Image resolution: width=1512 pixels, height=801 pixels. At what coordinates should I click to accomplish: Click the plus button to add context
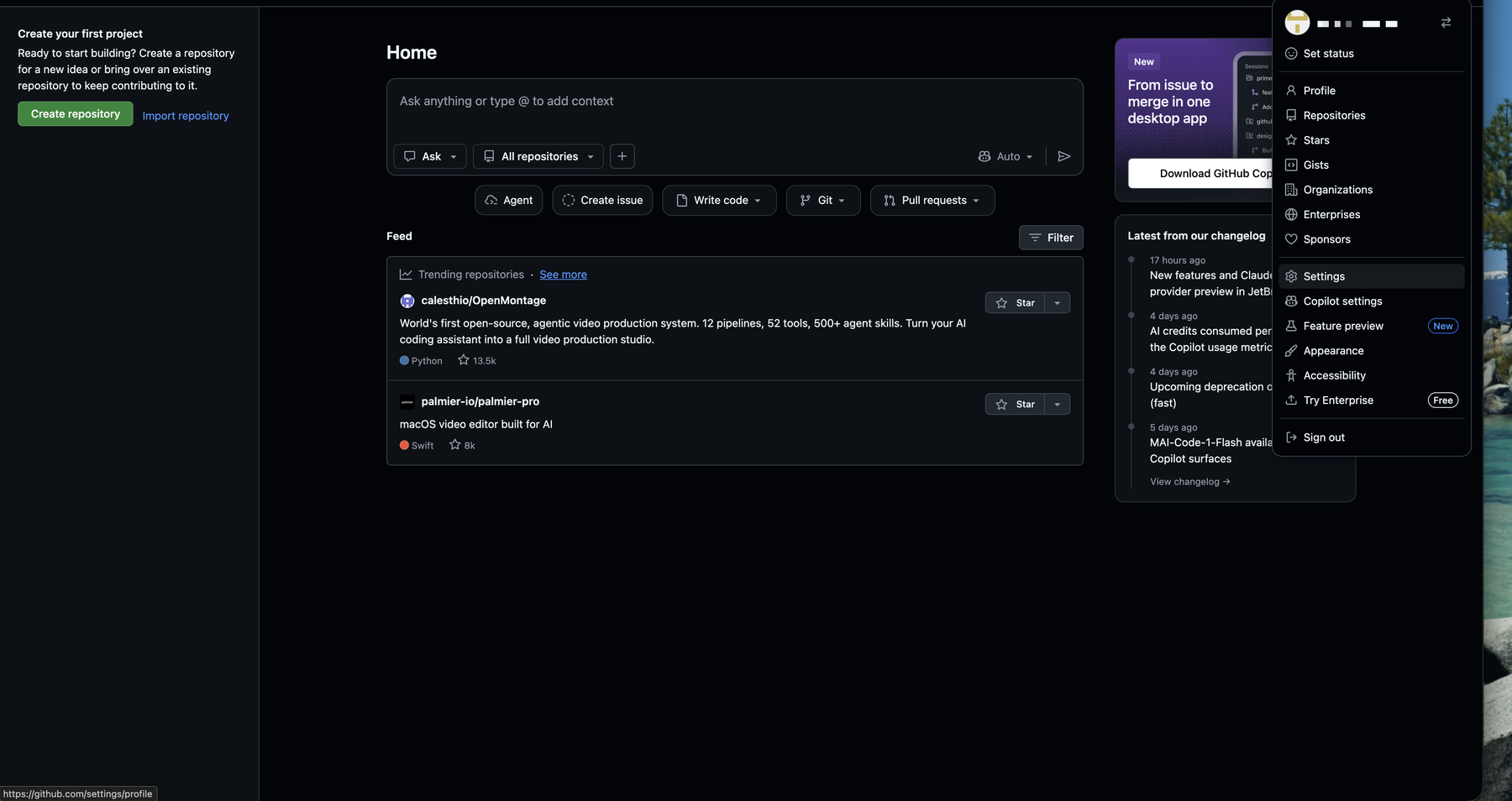(x=622, y=156)
